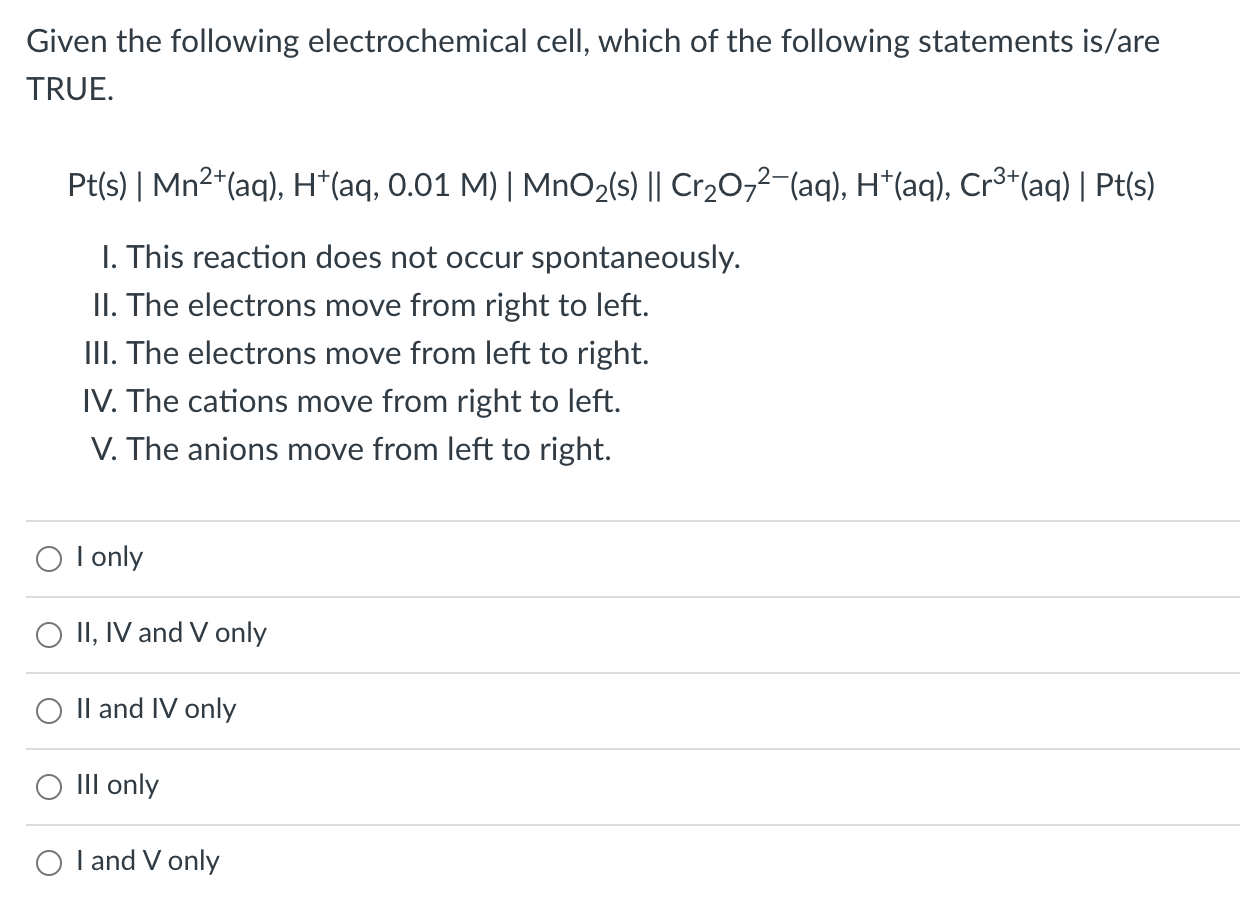Click statement III electrons left to right
1256x910 pixels.
(x=366, y=354)
